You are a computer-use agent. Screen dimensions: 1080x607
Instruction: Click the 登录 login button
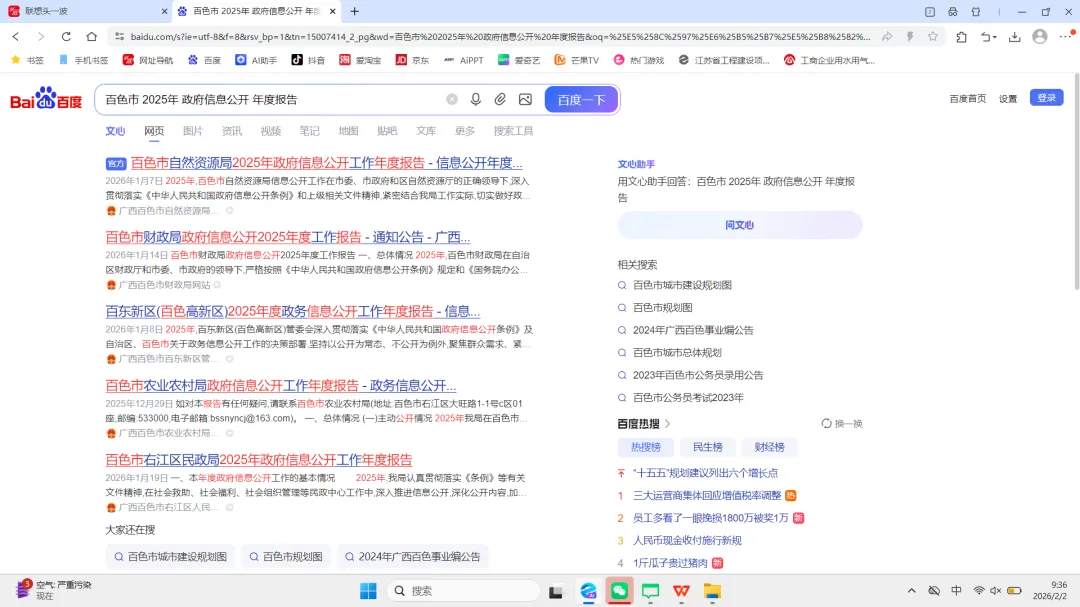pos(1047,98)
